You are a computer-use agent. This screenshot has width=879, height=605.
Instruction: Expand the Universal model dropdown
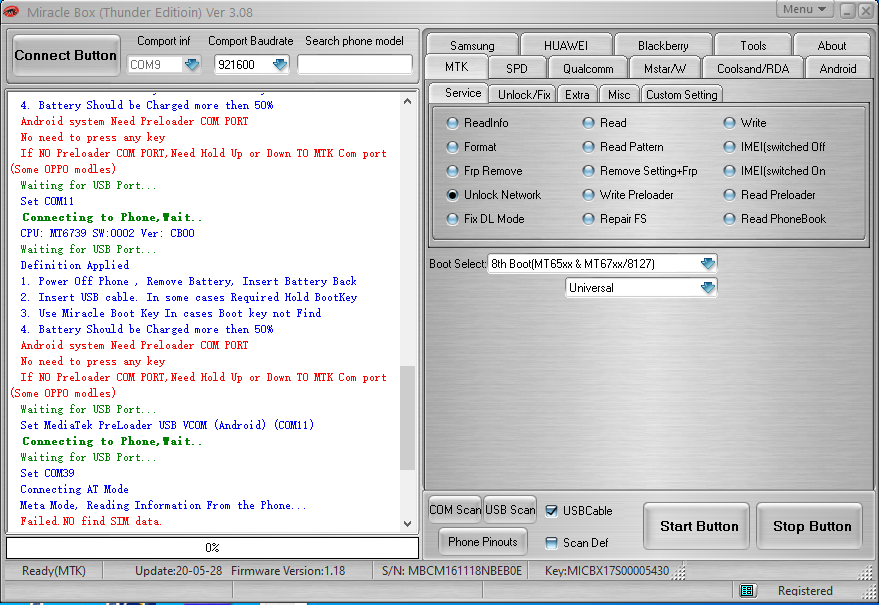[x=707, y=288]
